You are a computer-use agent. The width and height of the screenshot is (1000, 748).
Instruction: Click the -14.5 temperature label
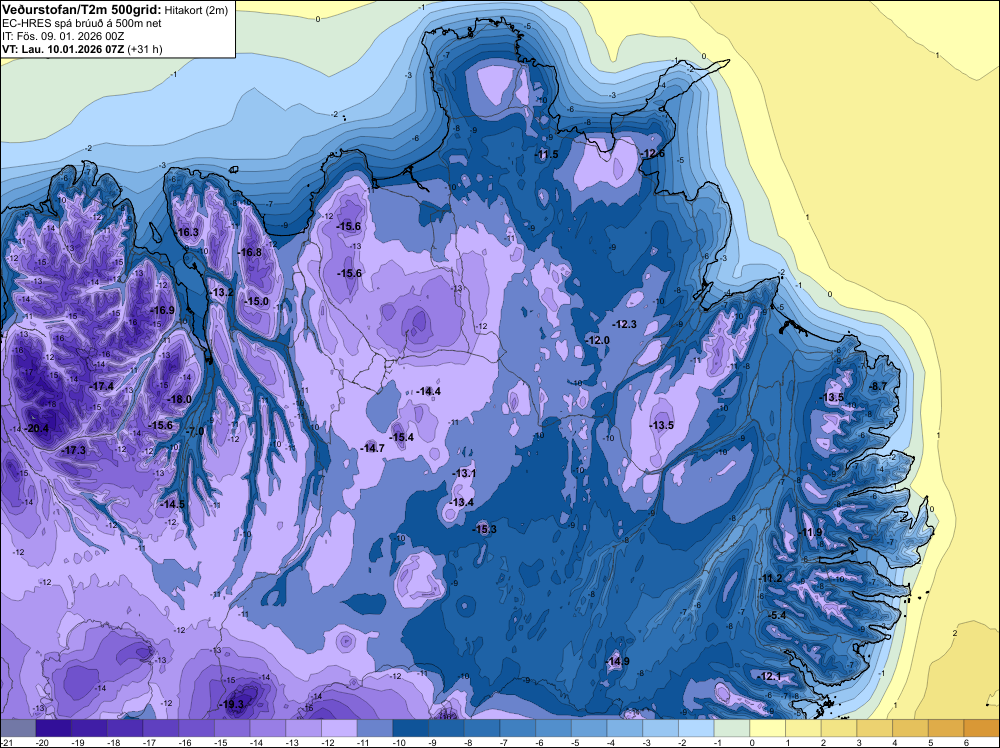[x=172, y=504]
